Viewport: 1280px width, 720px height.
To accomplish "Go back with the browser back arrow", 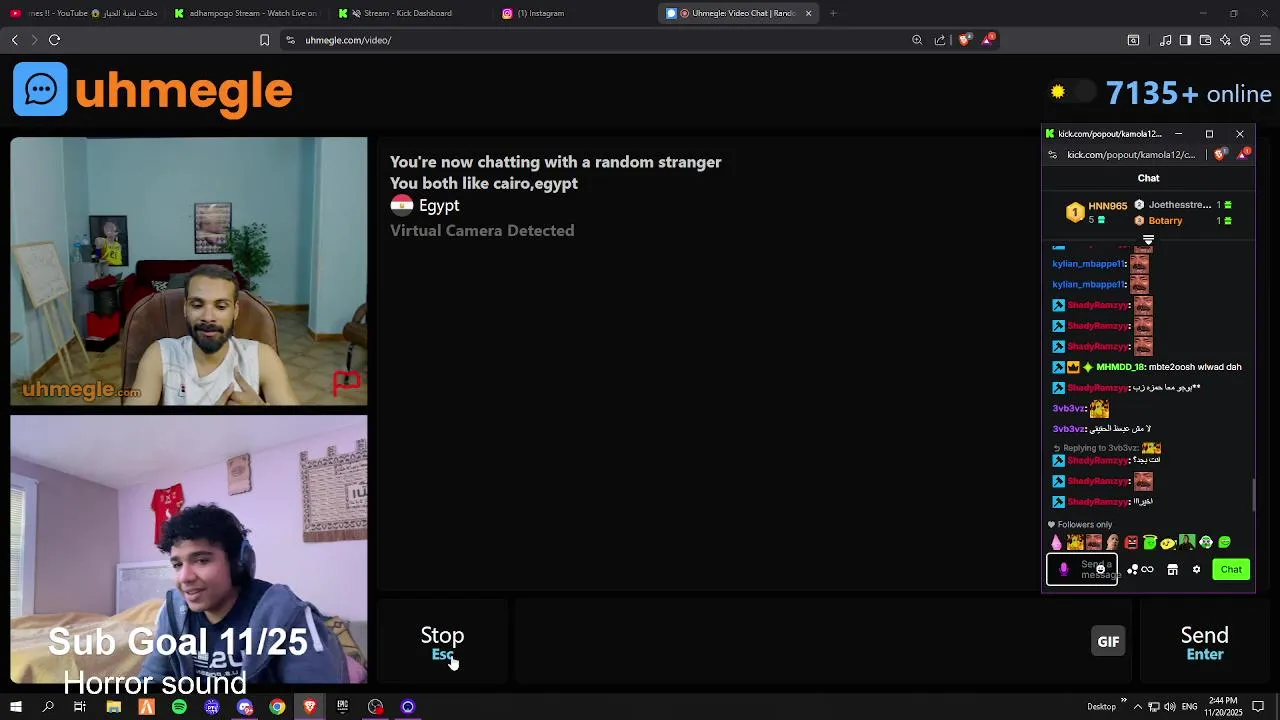I will click(x=14, y=40).
